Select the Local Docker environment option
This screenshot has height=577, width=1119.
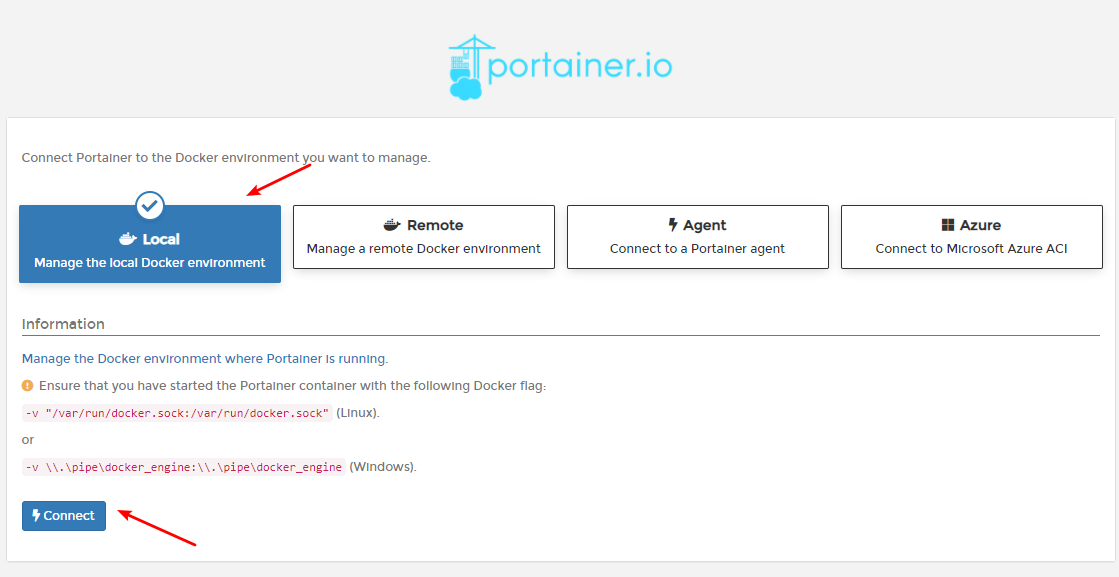pyautogui.click(x=150, y=244)
